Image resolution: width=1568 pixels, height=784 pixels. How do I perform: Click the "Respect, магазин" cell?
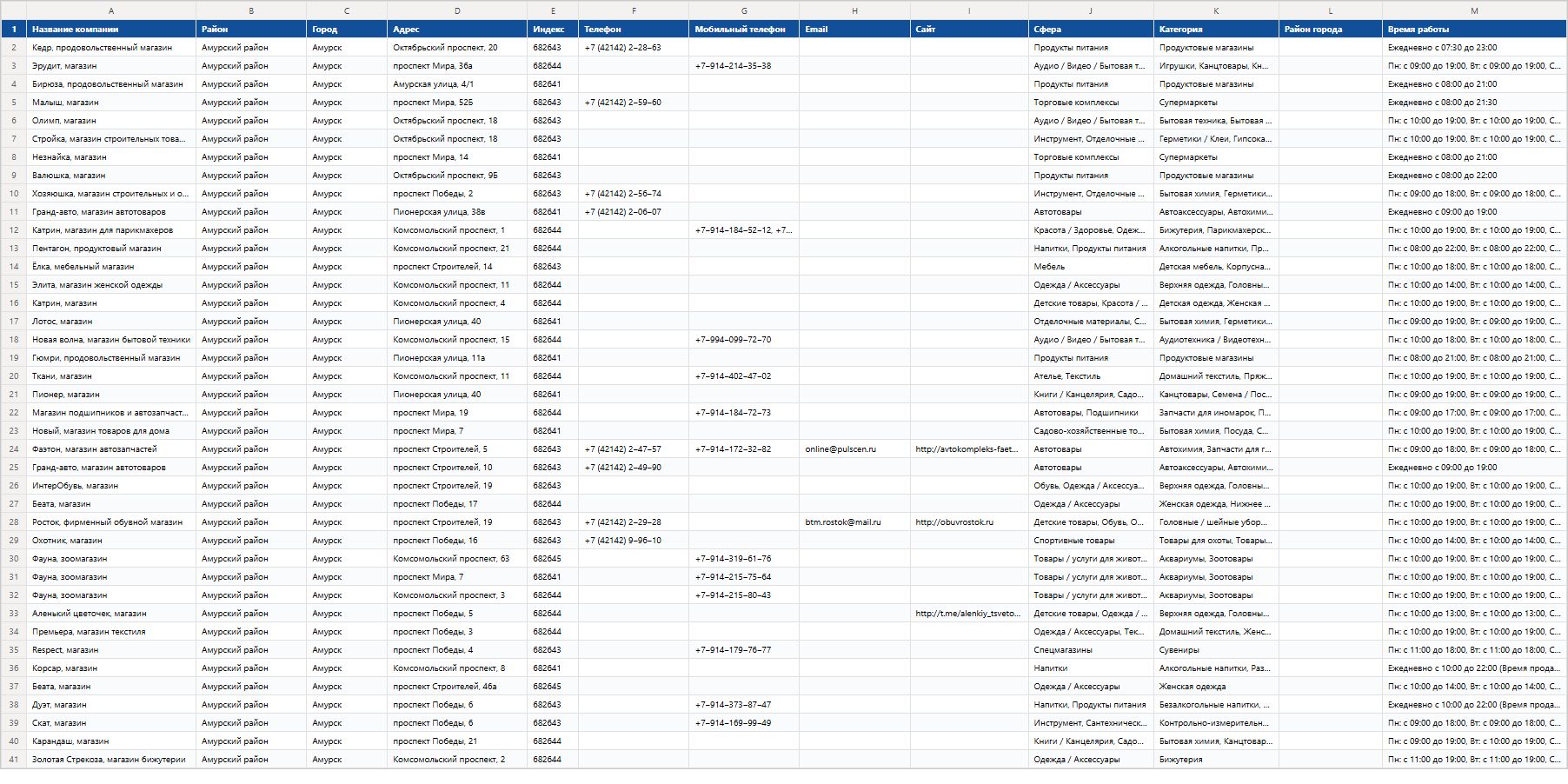click(x=111, y=650)
